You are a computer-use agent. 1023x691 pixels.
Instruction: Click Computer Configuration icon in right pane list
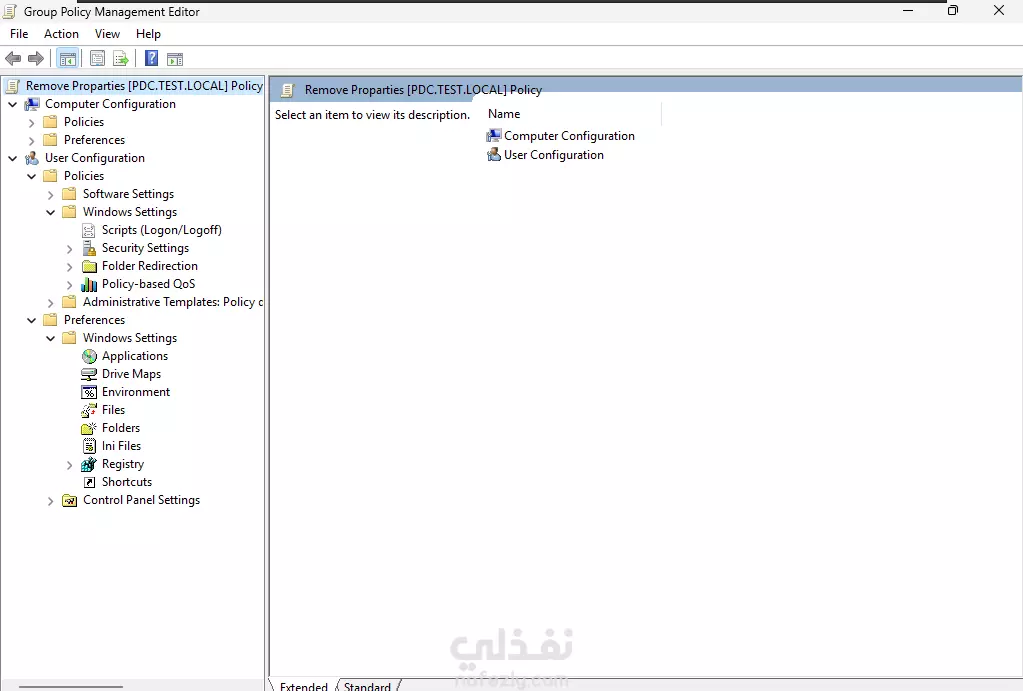click(494, 136)
